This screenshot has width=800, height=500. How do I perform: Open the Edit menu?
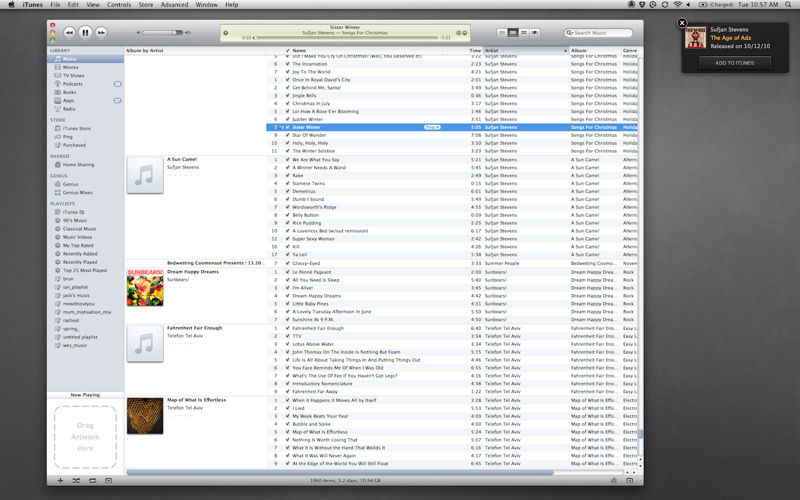73,5
